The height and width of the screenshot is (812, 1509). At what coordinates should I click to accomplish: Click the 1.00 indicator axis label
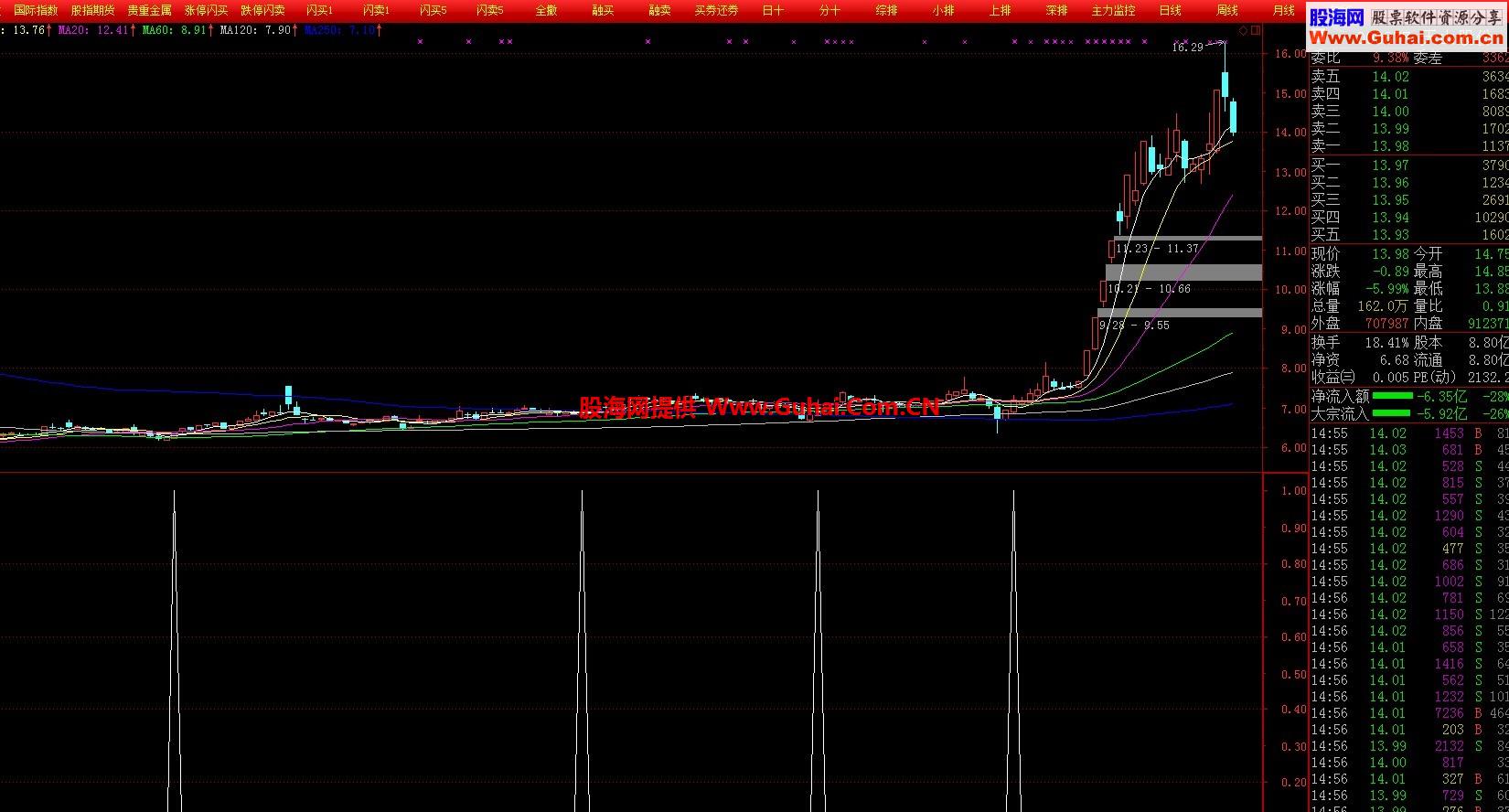(x=1294, y=491)
